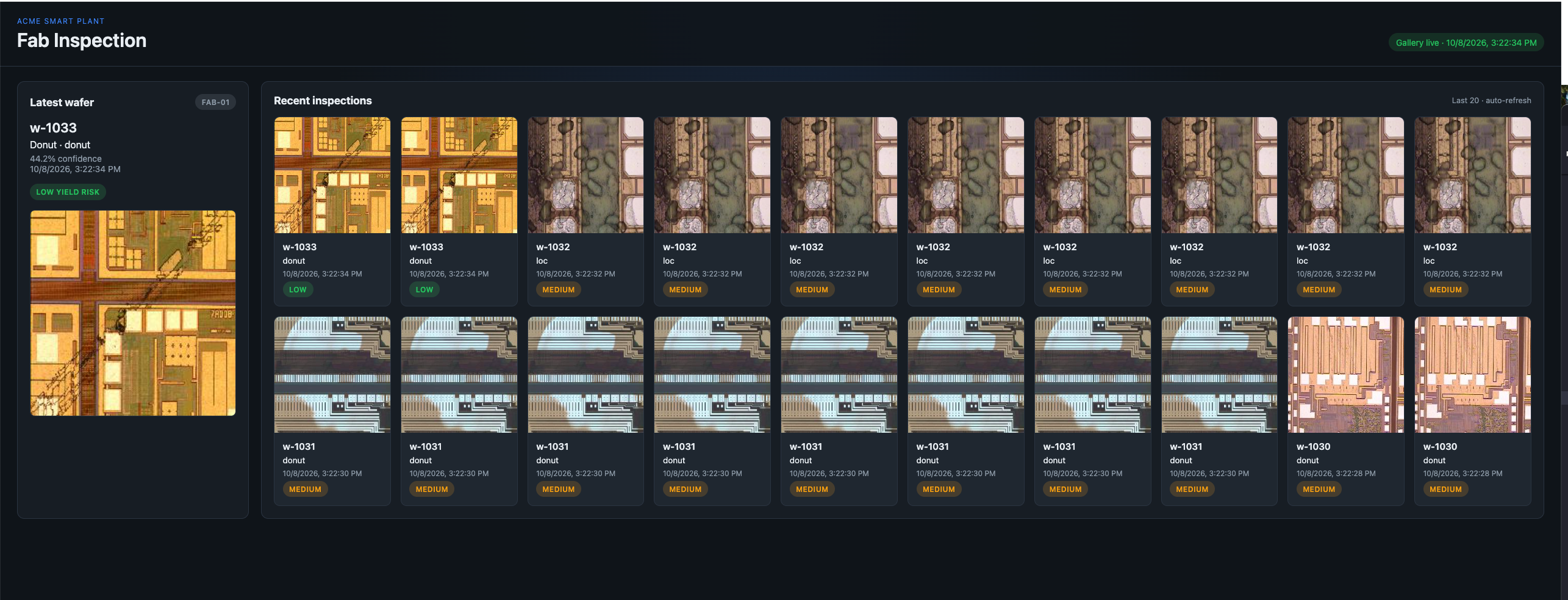
Task: Open the first w-1031 donut card thumbnail
Action: click(x=332, y=375)
